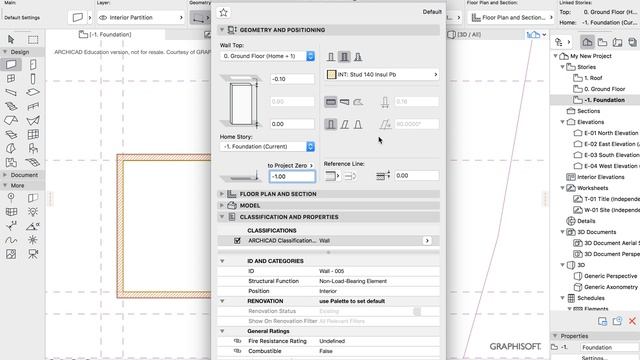This screenshot has width=640, height=360.
Task: Select the Door tool
Action: 33,64
